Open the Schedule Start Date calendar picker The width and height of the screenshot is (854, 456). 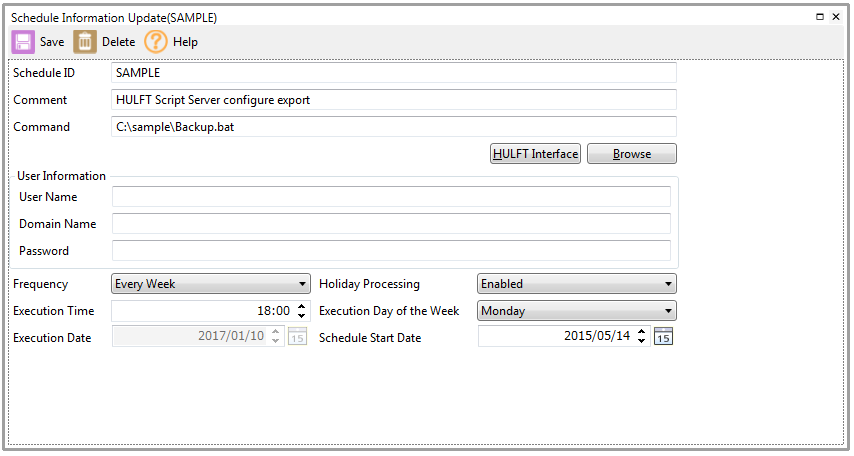664,337
